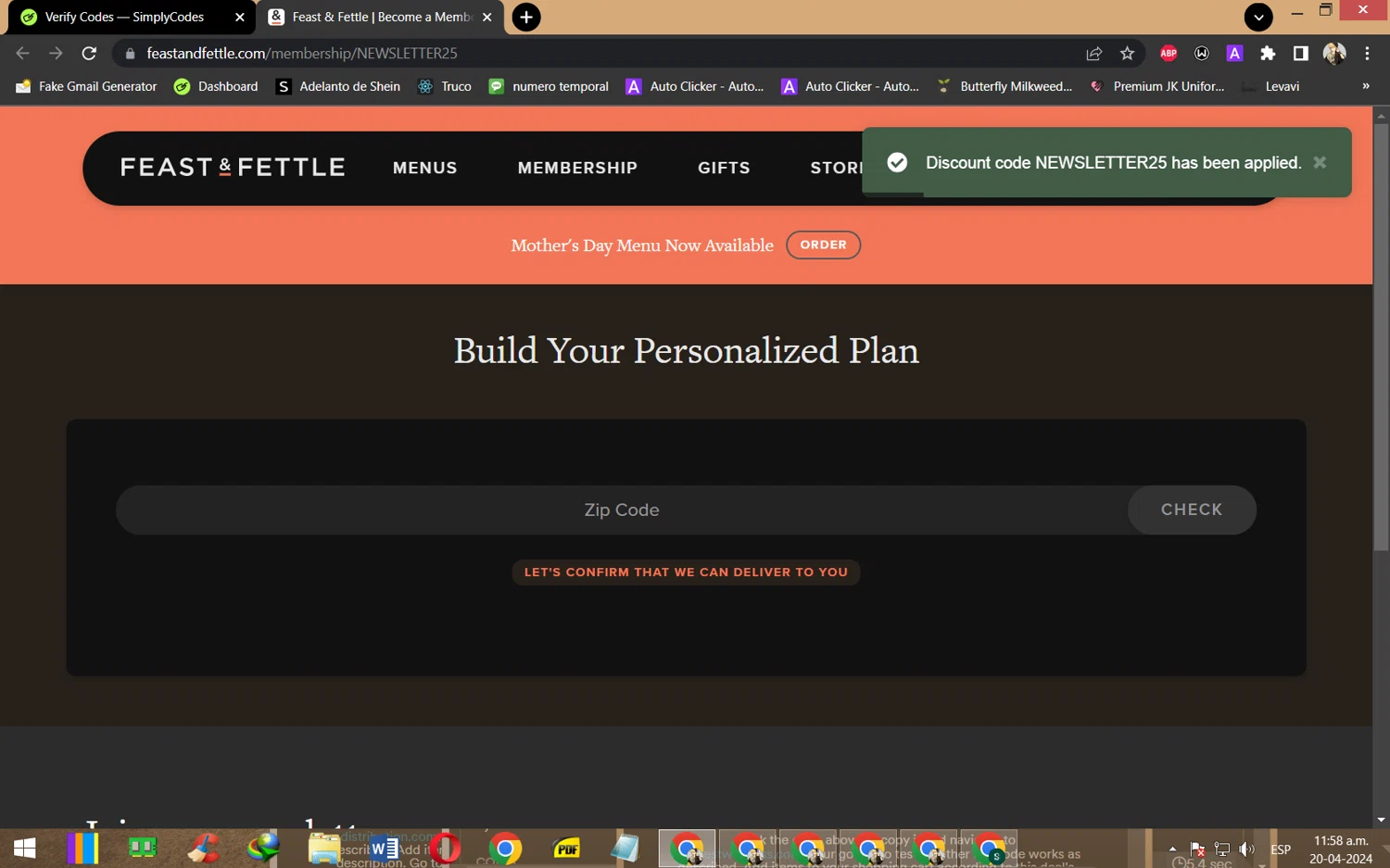Show more bookmarks via the chevrons
The width and height of the screenshot is (1390, 868).
[1365, 86]
